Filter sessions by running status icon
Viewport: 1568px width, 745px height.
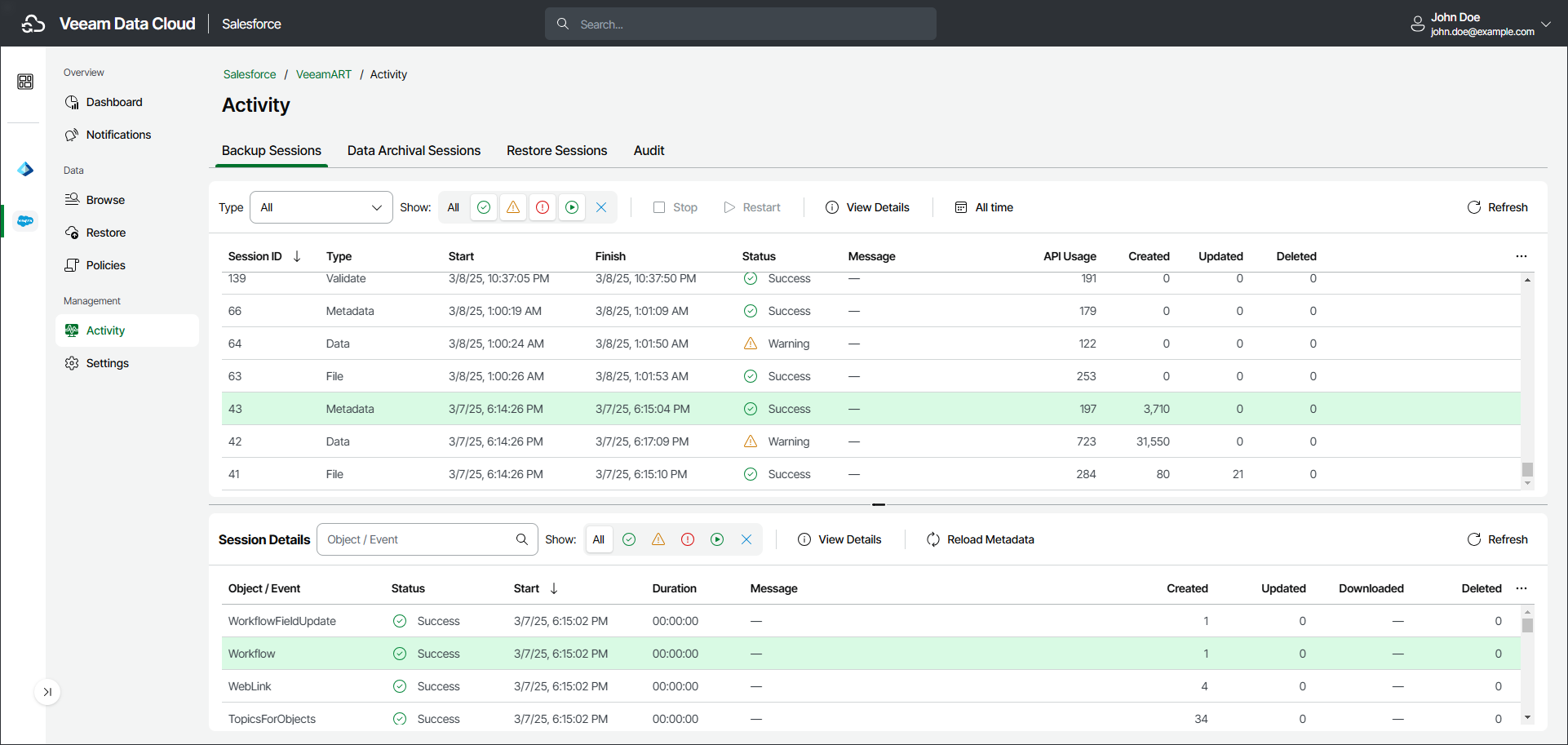(572, 207)
